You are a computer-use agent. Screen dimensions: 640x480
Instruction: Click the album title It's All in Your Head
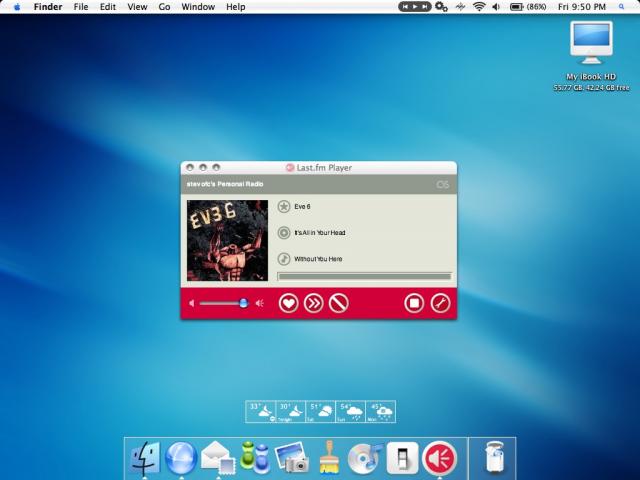click(x=320, y=233)
